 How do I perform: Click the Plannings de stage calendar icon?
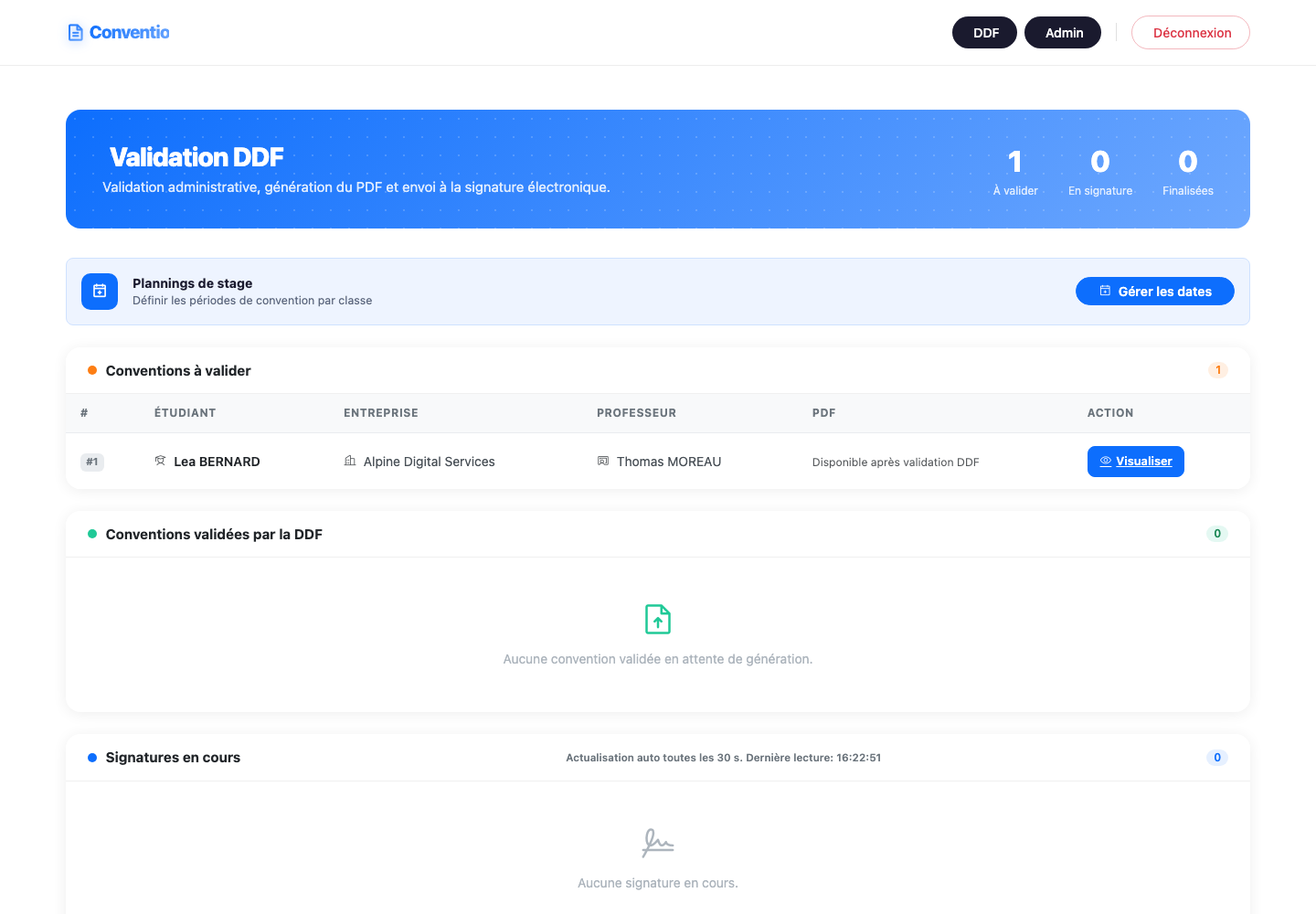100,292
